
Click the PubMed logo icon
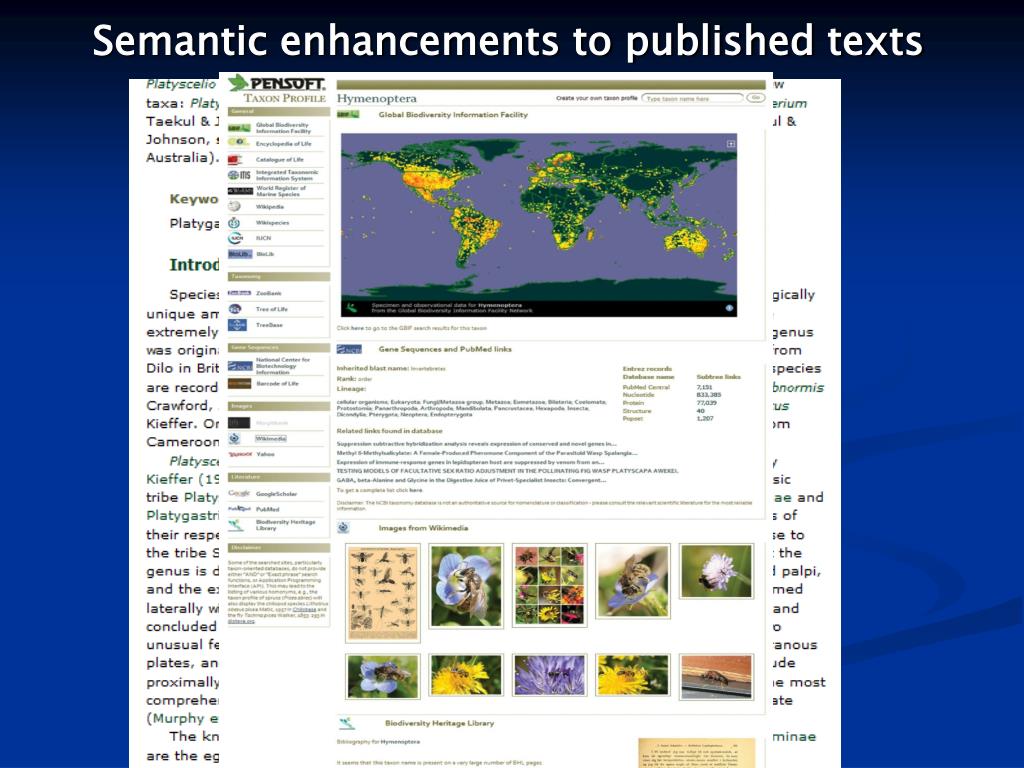(x=239, y=509)
